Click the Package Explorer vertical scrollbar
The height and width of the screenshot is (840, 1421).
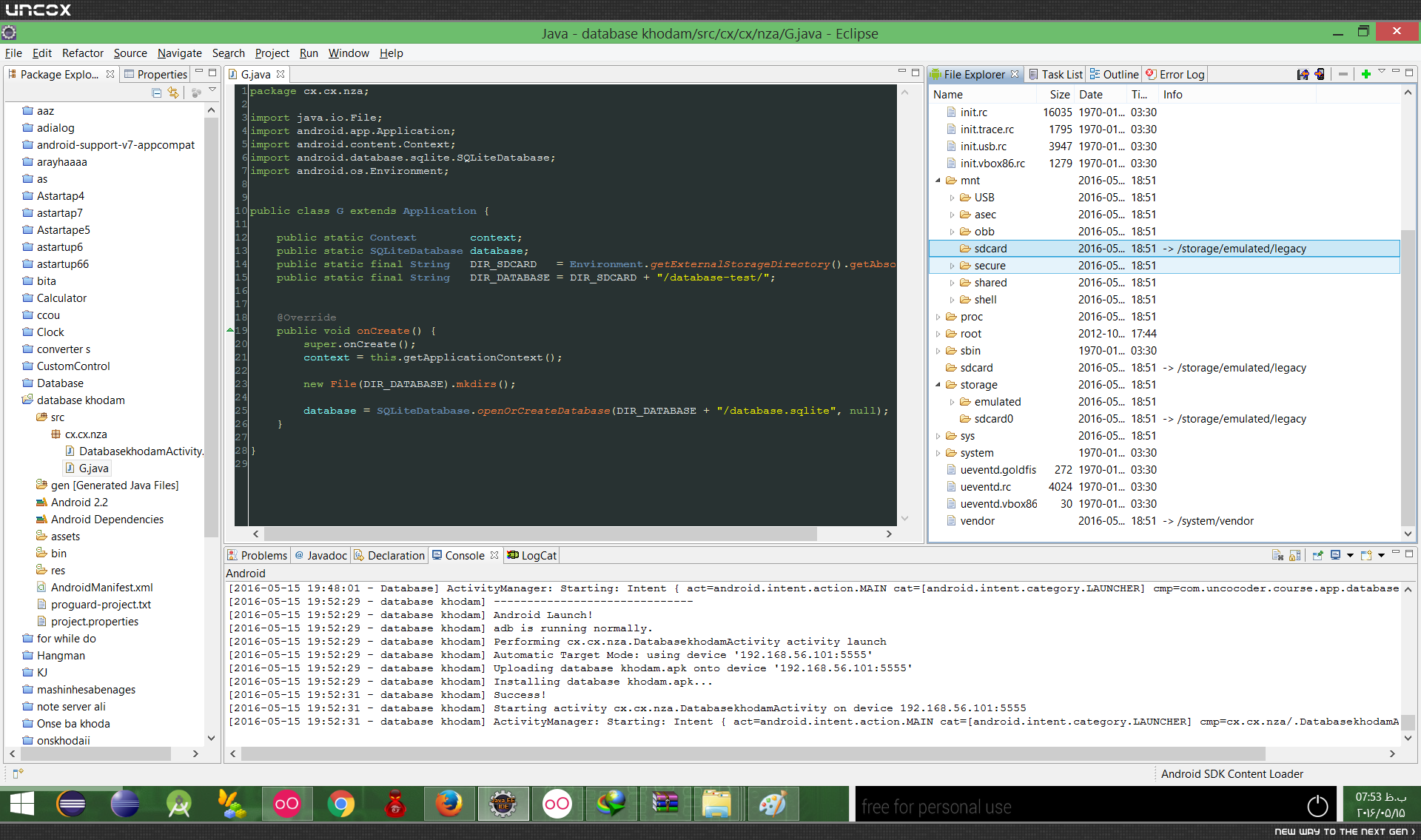point(211,326)
